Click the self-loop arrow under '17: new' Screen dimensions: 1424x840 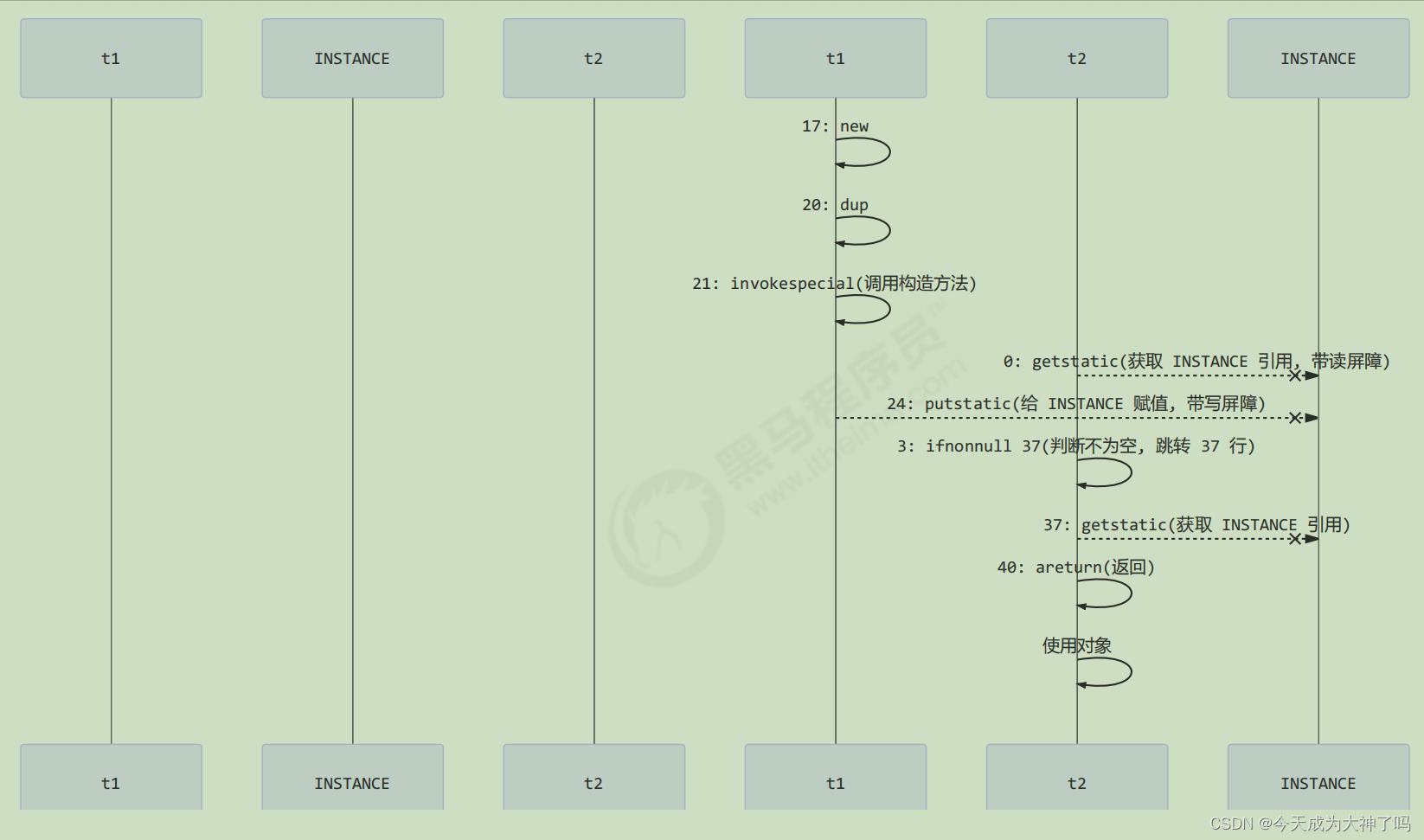coord(863,152)
